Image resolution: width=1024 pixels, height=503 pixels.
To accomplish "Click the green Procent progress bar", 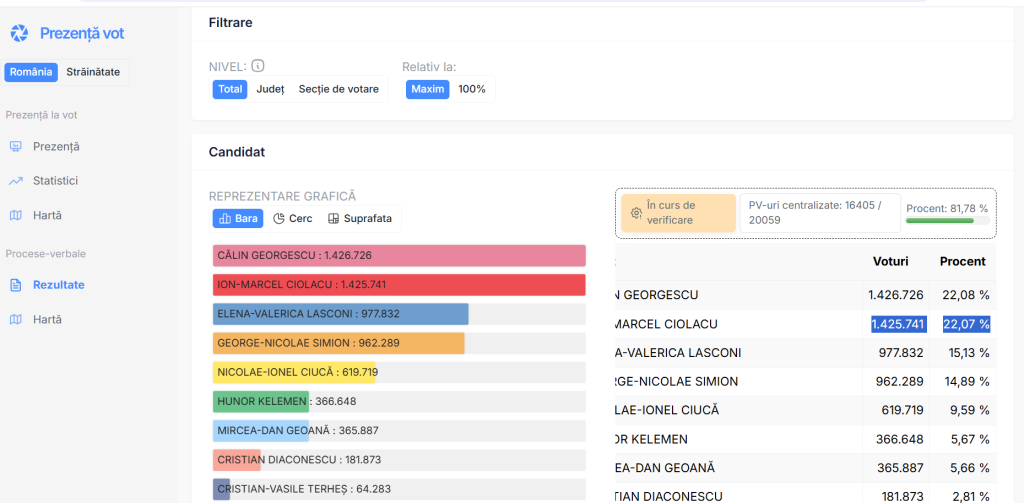I will point(940,221).
